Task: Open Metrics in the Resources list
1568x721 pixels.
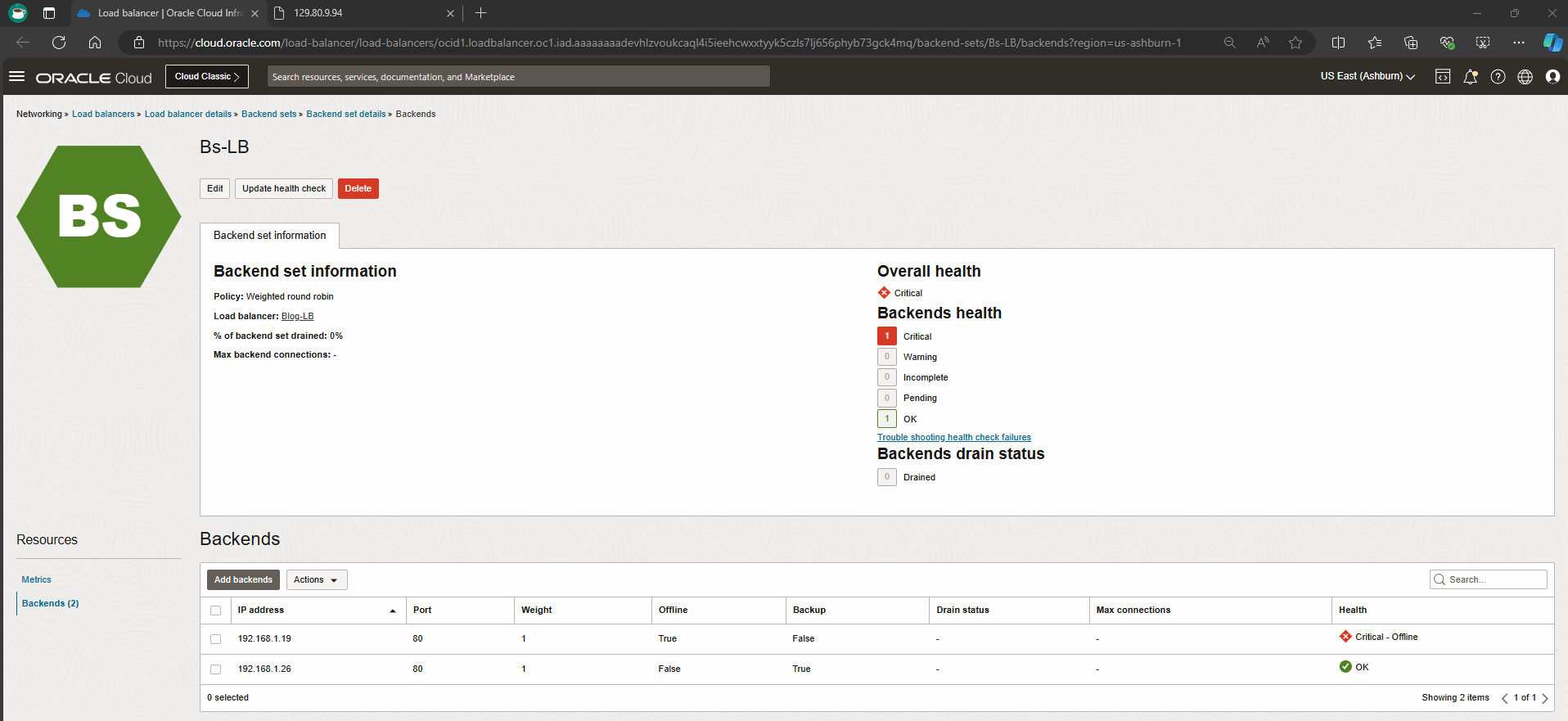Action: click(36, 579)
